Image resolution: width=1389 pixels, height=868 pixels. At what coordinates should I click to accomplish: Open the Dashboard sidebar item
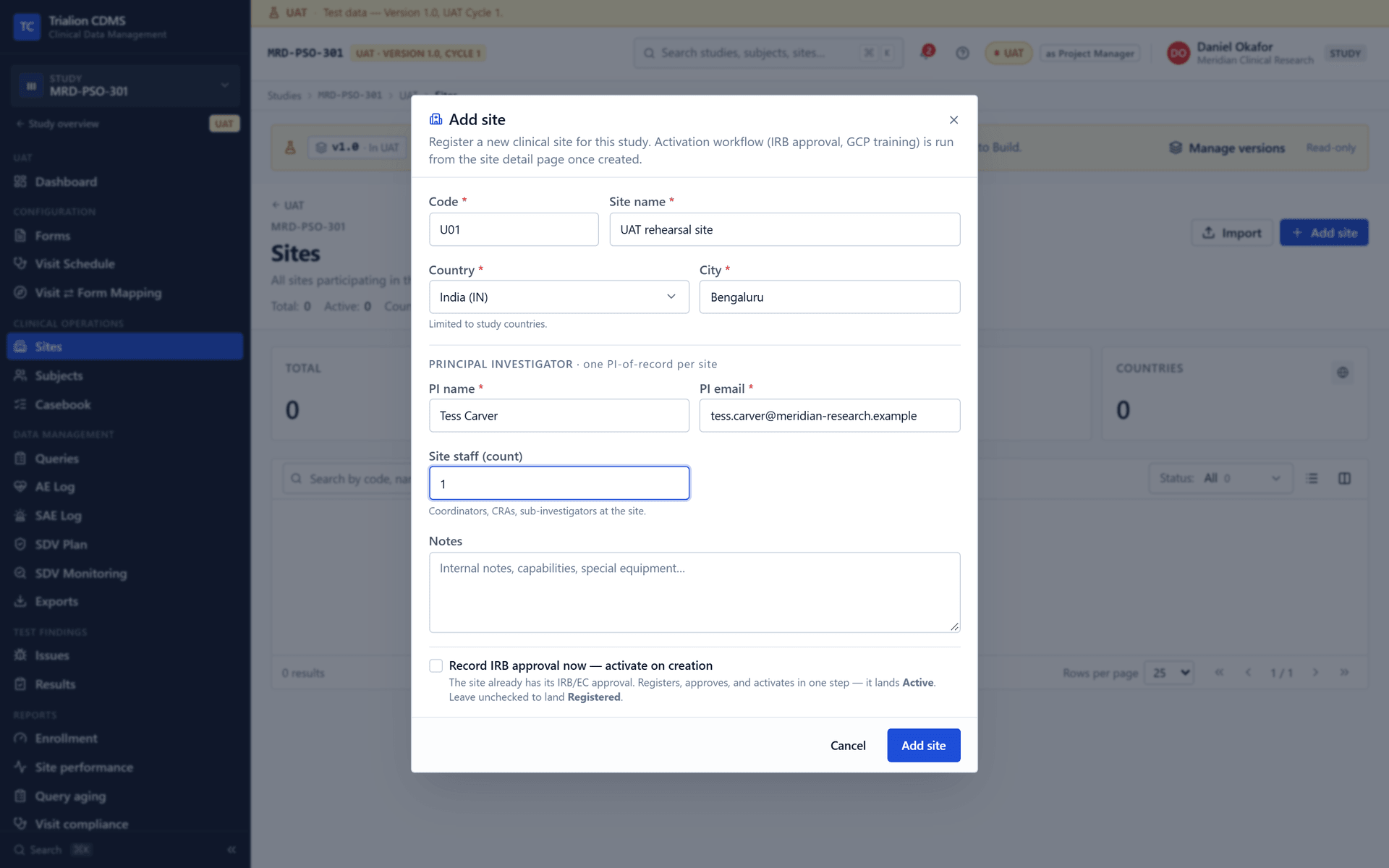tap(124, 182)
